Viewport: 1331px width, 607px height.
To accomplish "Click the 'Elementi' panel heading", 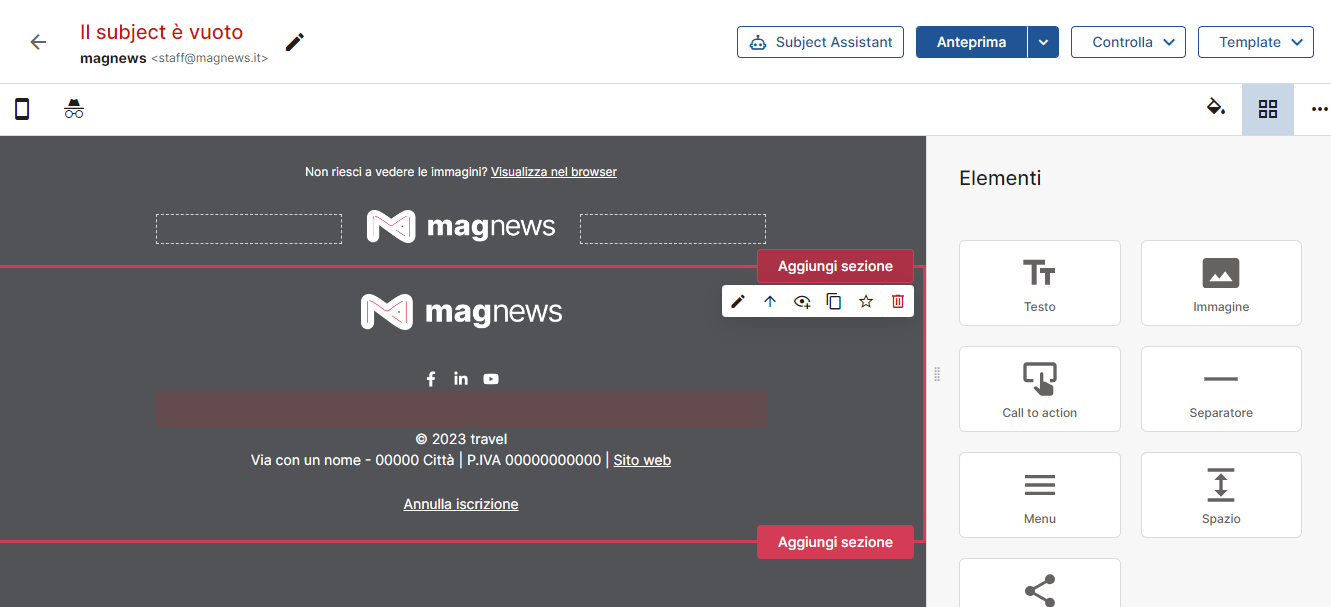I will coord(1000,178).
